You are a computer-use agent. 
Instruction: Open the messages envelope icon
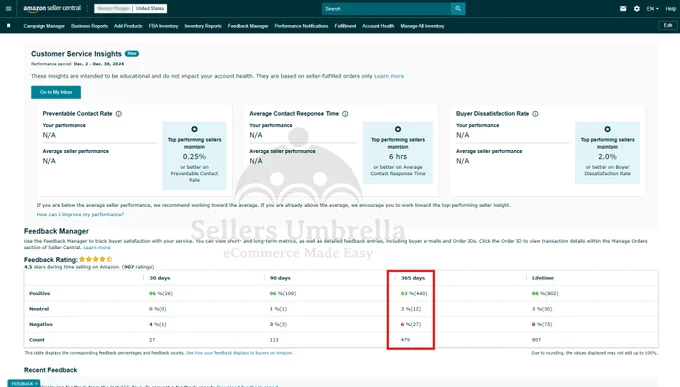[x=623, y=9]
